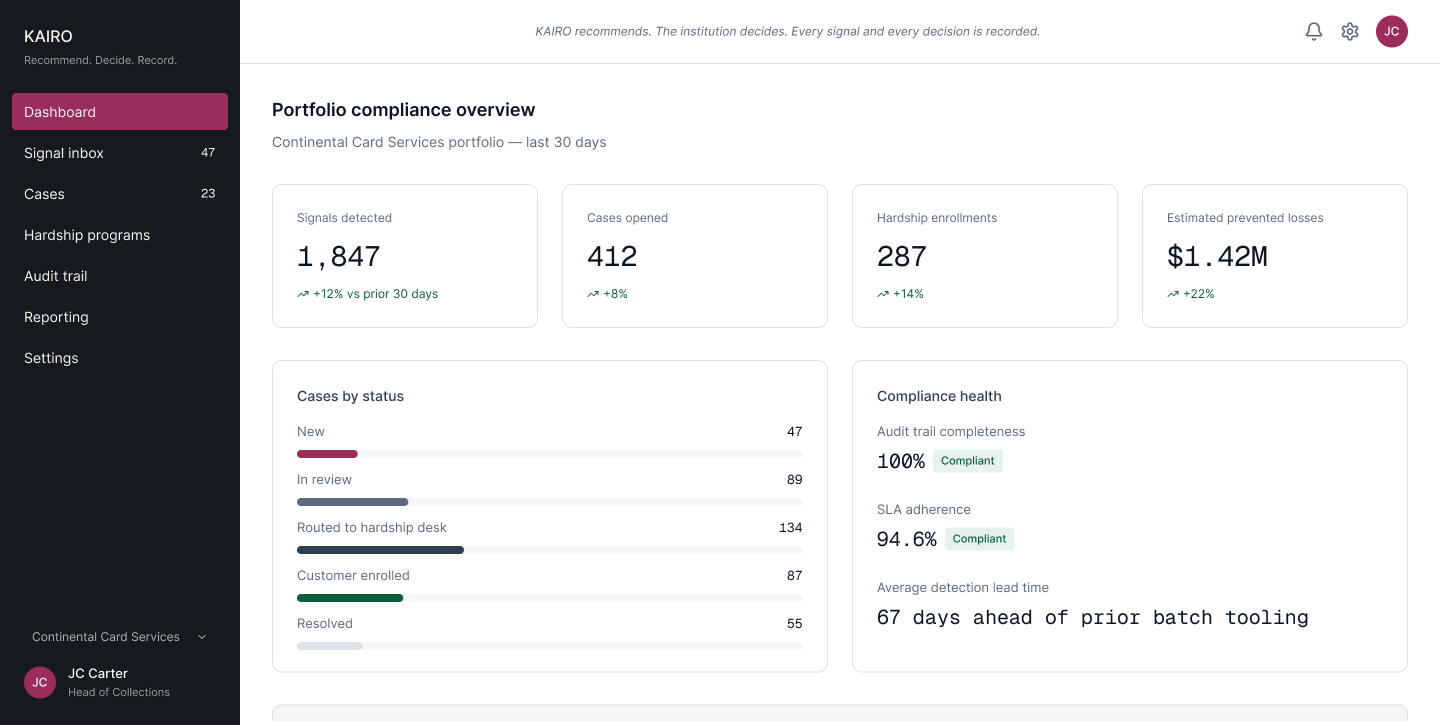
Task: Click the '+14%' change text
Action: 909,294
